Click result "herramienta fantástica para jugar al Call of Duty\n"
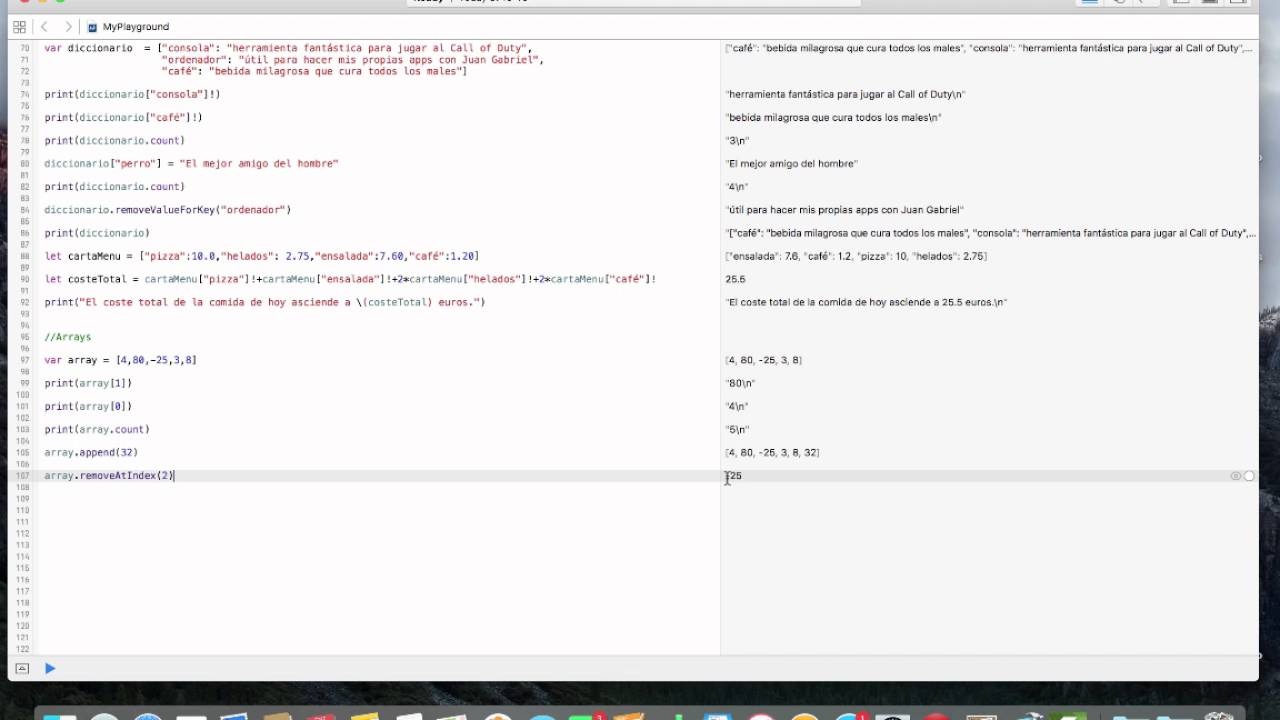This screenshot has height=720, width=1280. point(845,94)
